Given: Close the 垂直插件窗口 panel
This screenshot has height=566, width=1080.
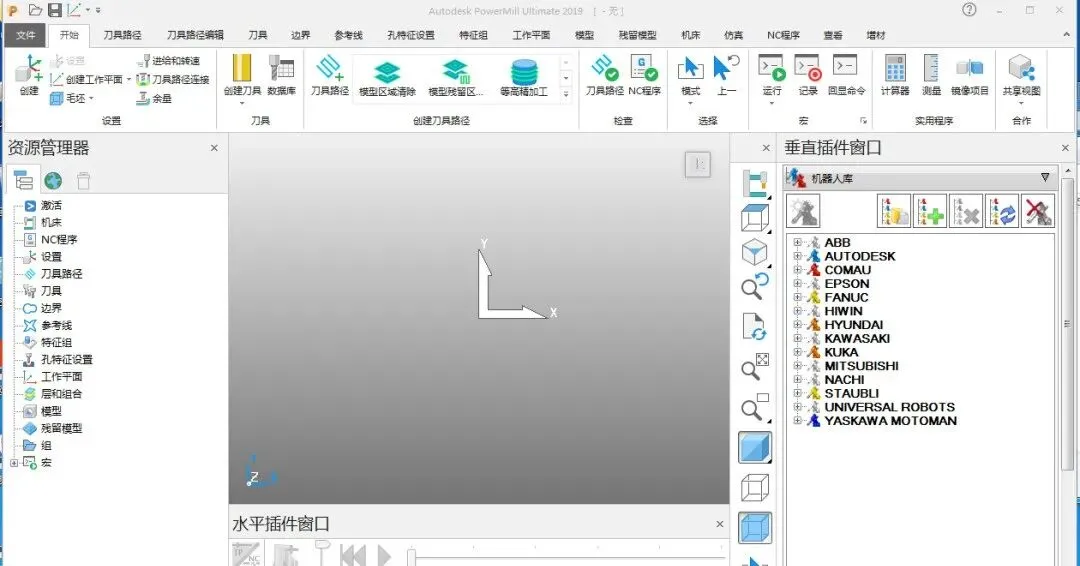Looking at the screenshot, I should 1065,148.
